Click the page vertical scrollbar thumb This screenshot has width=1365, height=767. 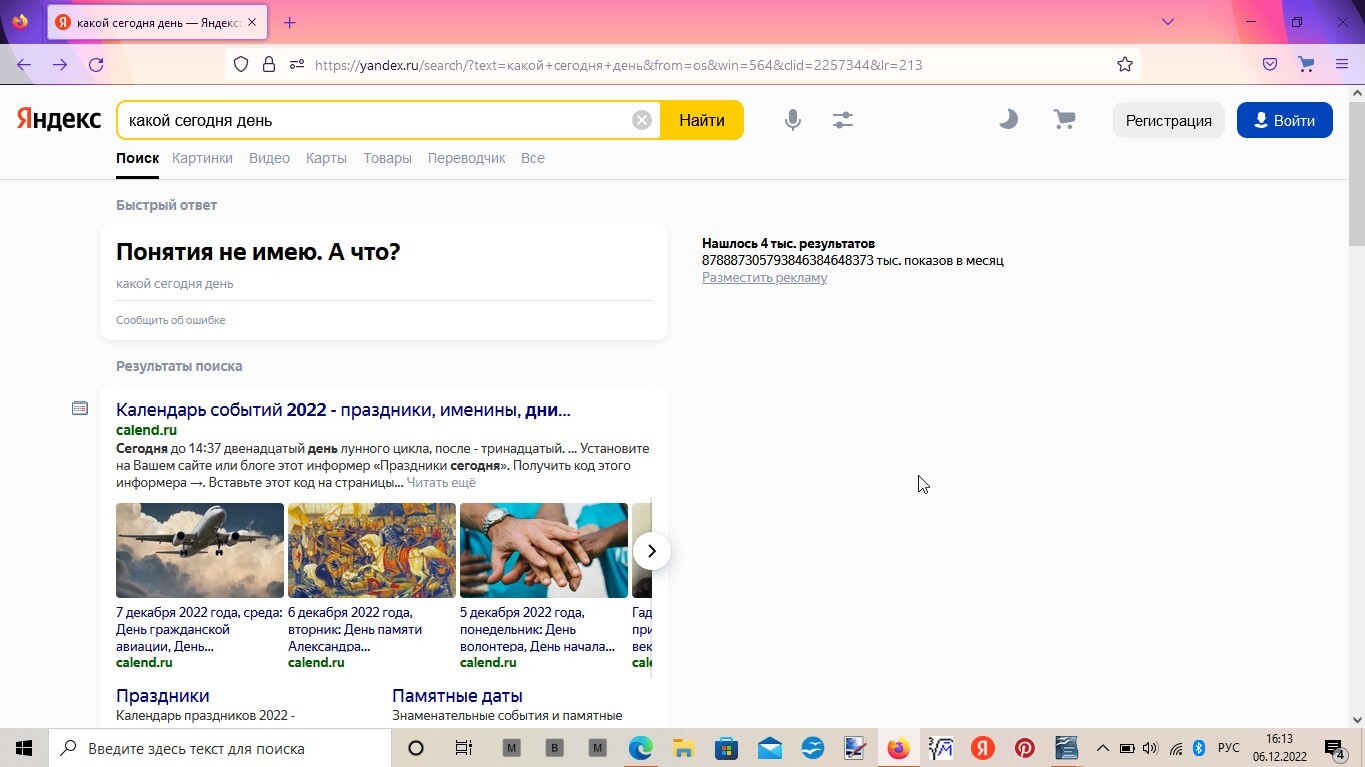point(1357,173)
